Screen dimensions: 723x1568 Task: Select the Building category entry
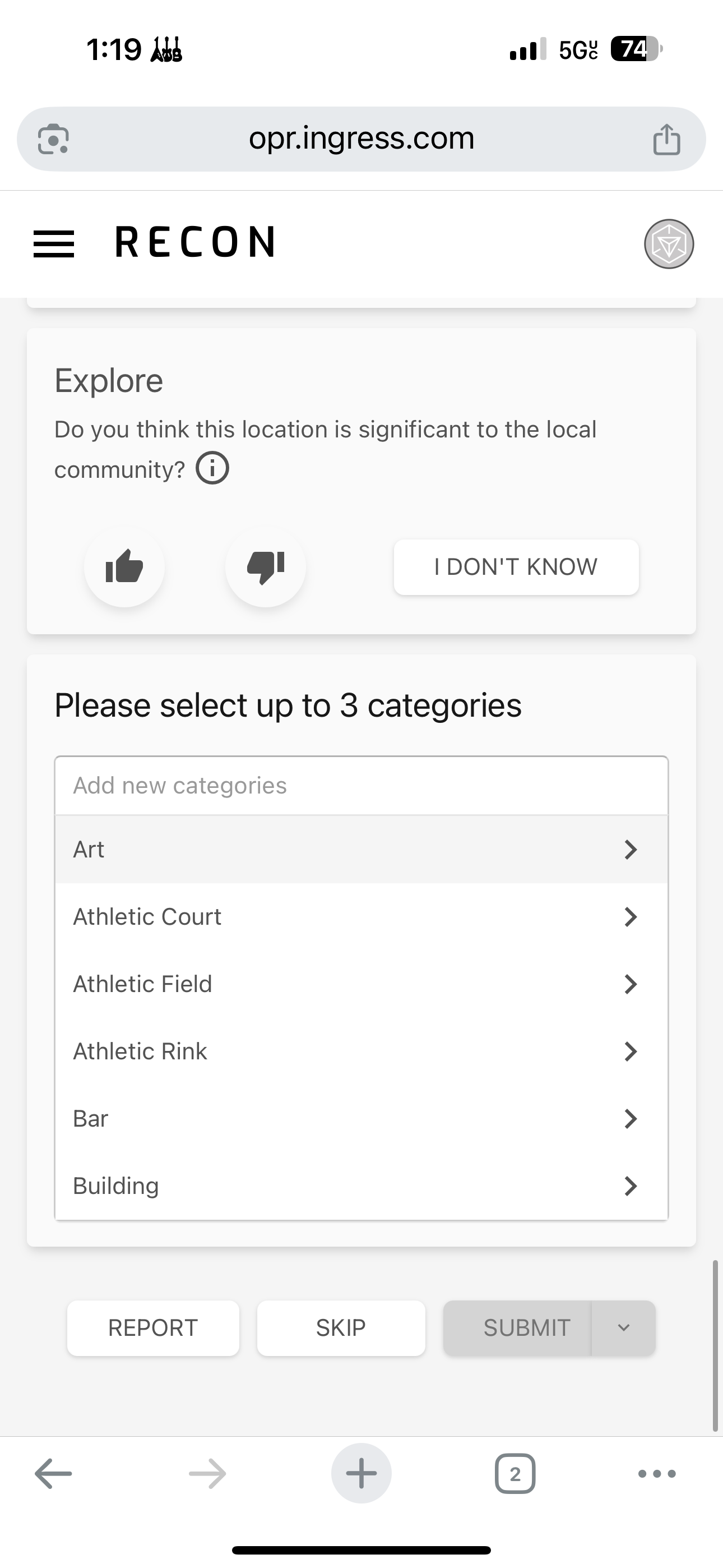point(361,1186)
